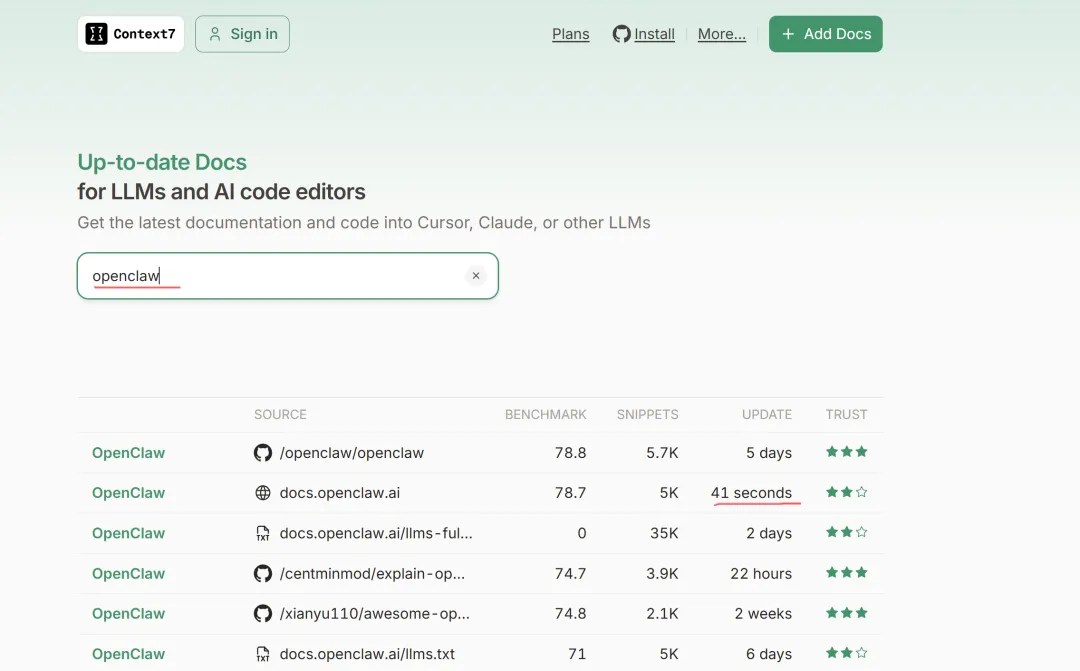Click the /xianyu110/awesome-op... source text

point(375,613)
